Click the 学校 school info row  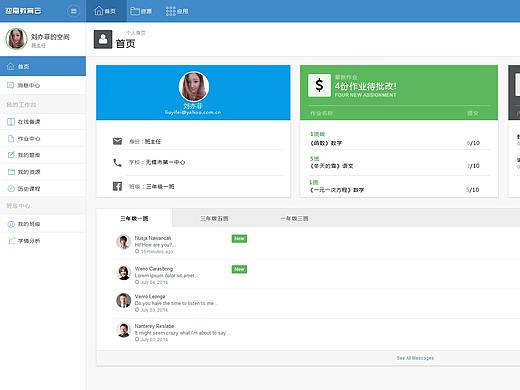point(198,162)
